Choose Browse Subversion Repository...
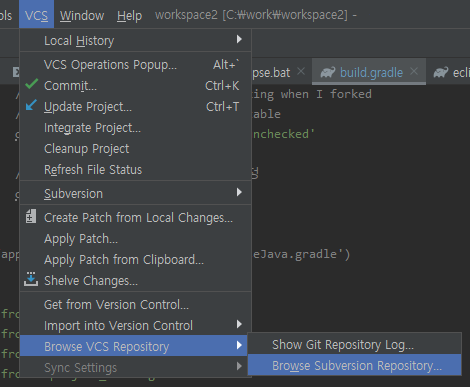The height and width of the screenshot is (387, 470). (x=355, y=365)
